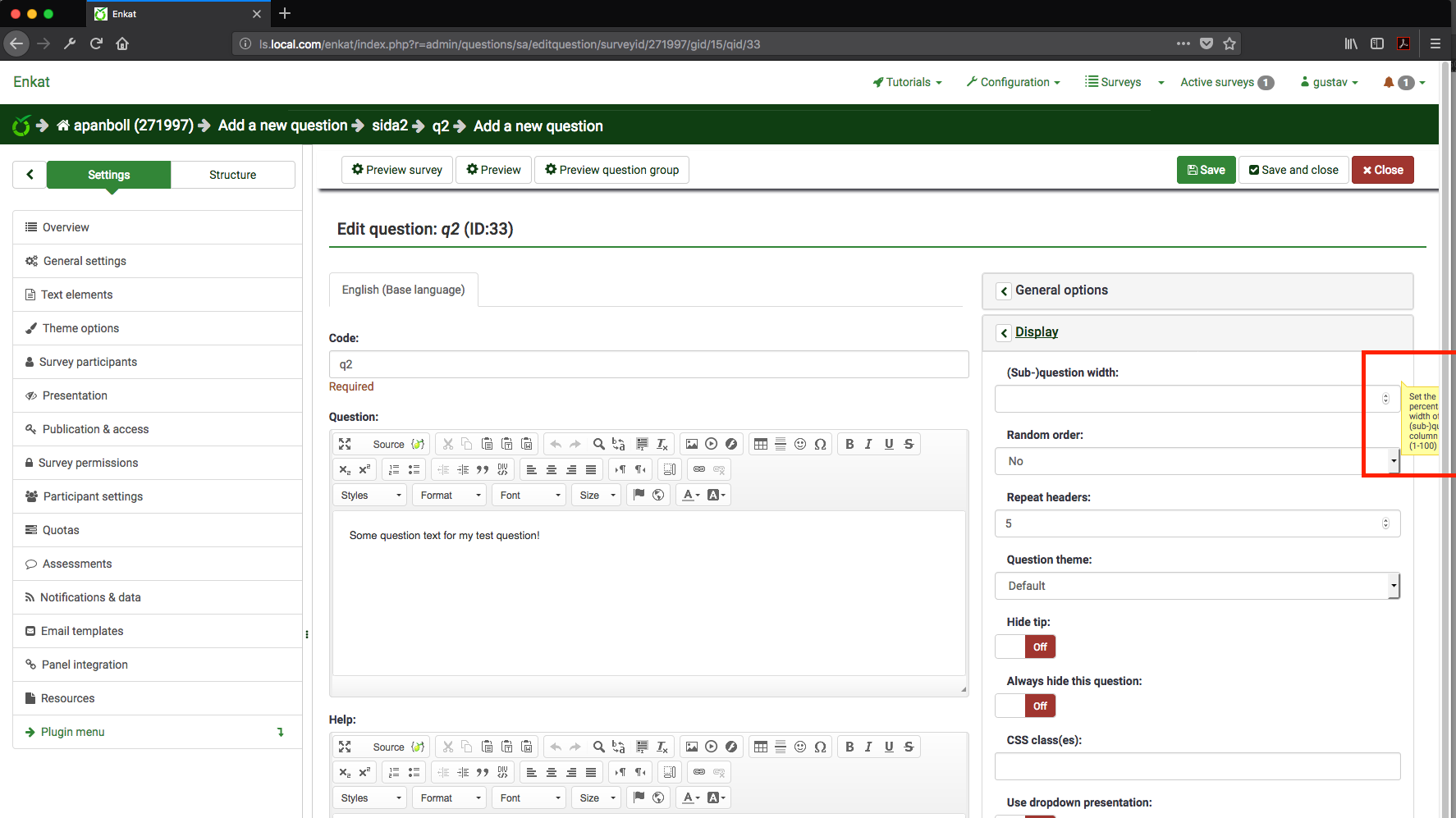Image resolution: width=1456 pixels, height=818 pixels.
Task: Insert a link in the Question editor
Action: point(699,469)
